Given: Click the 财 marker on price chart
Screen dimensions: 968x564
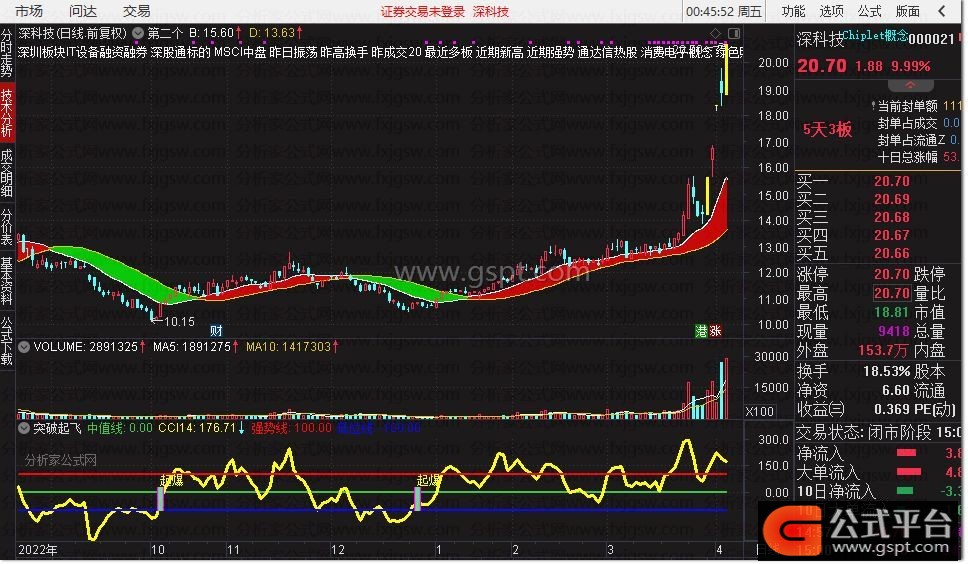Looking at the screenshot, I should (x=216, y=331).
